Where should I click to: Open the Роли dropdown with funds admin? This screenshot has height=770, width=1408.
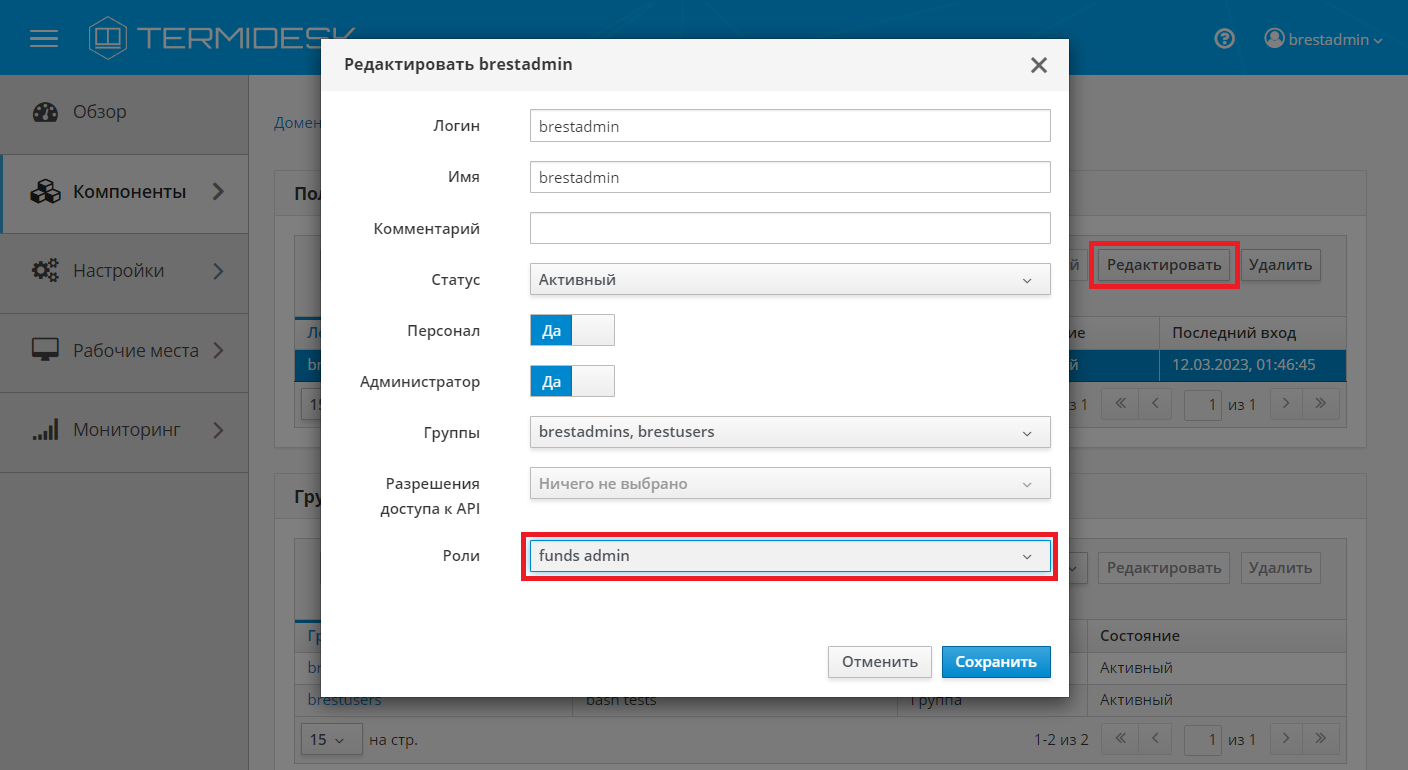790,556
